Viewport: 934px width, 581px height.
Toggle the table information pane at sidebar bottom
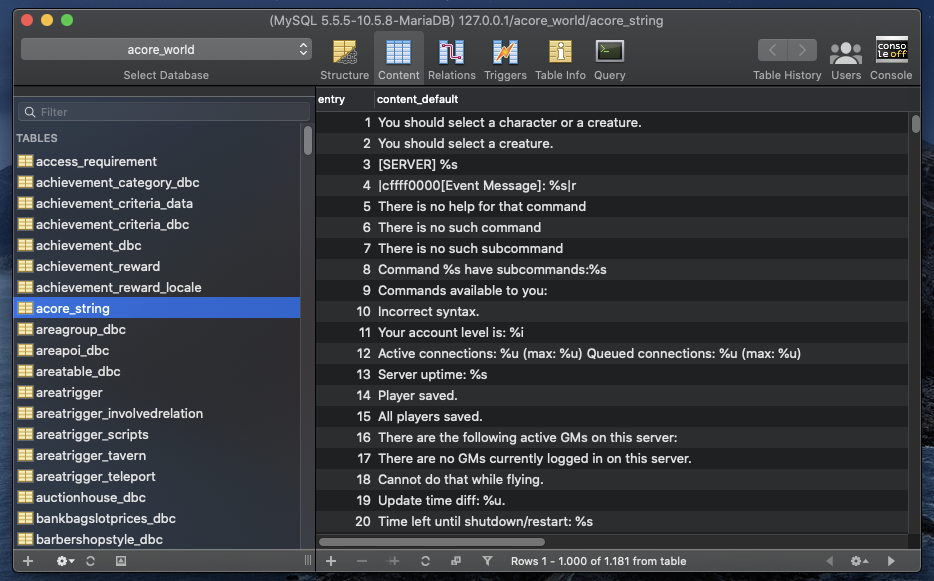click(121, 561)
